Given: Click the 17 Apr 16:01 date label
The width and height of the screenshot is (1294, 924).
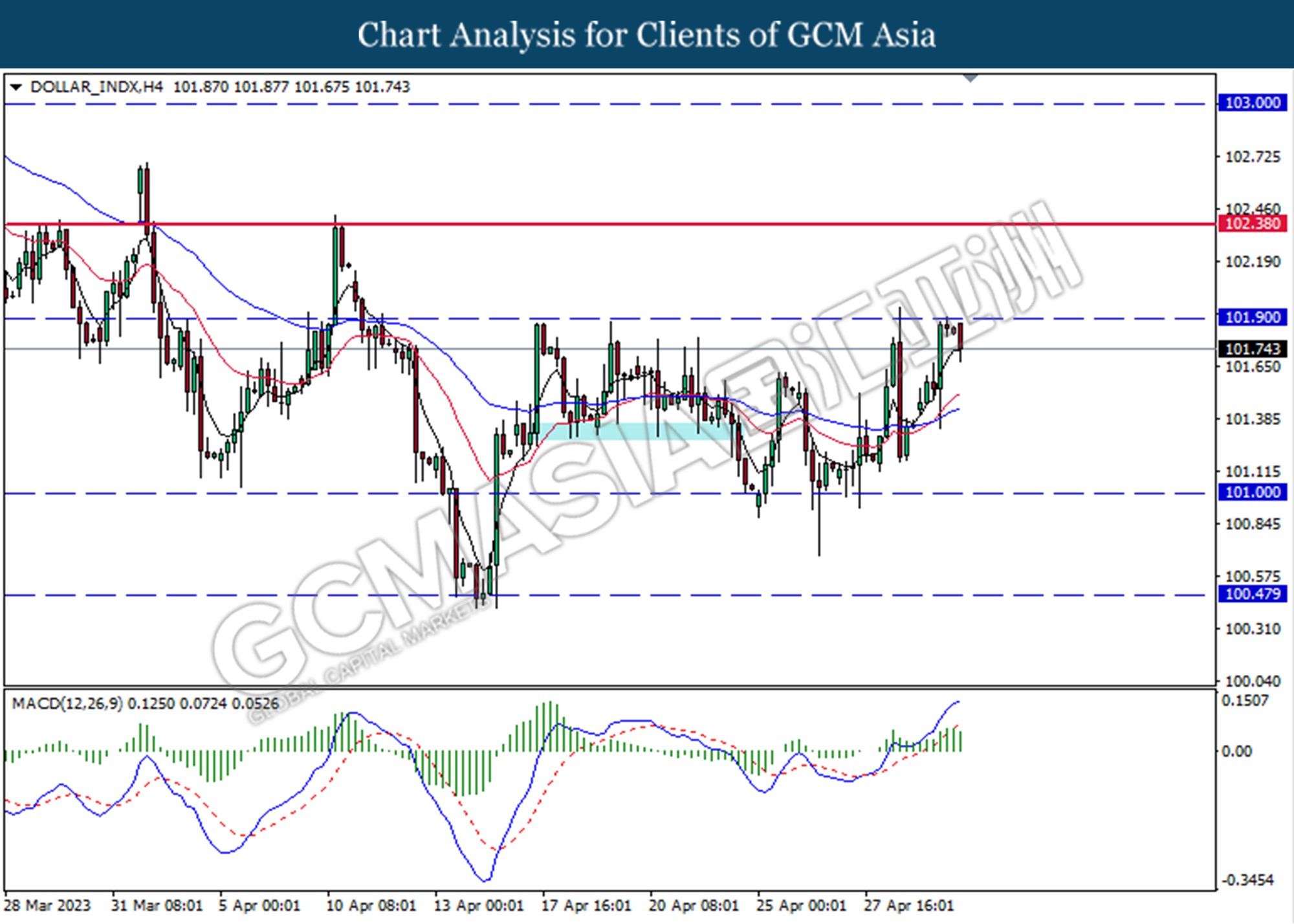Looking at the screenshot, I should pos(586,905).
